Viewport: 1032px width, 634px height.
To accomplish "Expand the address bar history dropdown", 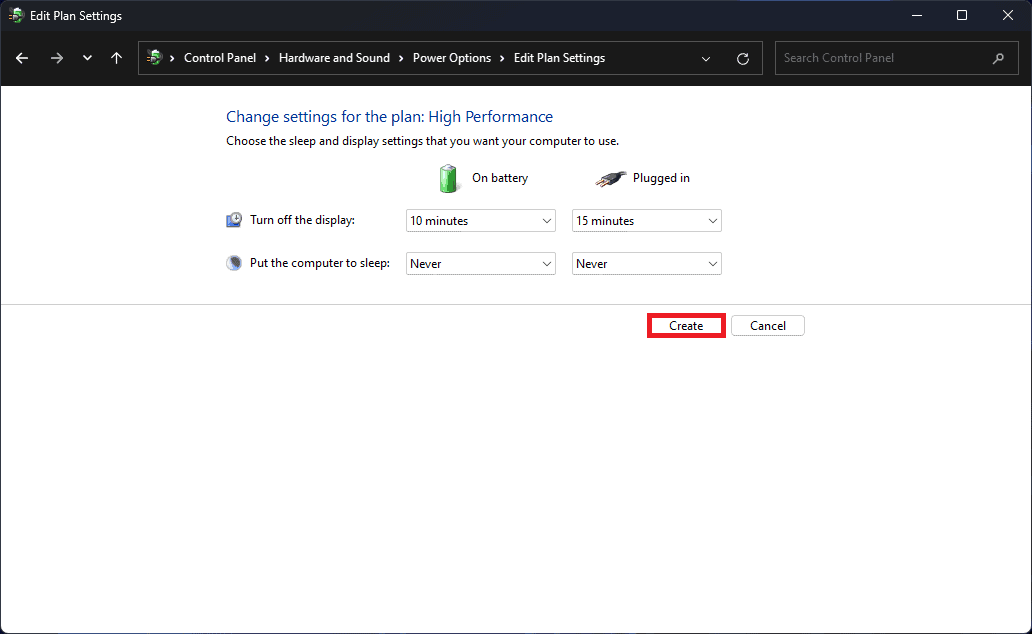I will 707,58.
